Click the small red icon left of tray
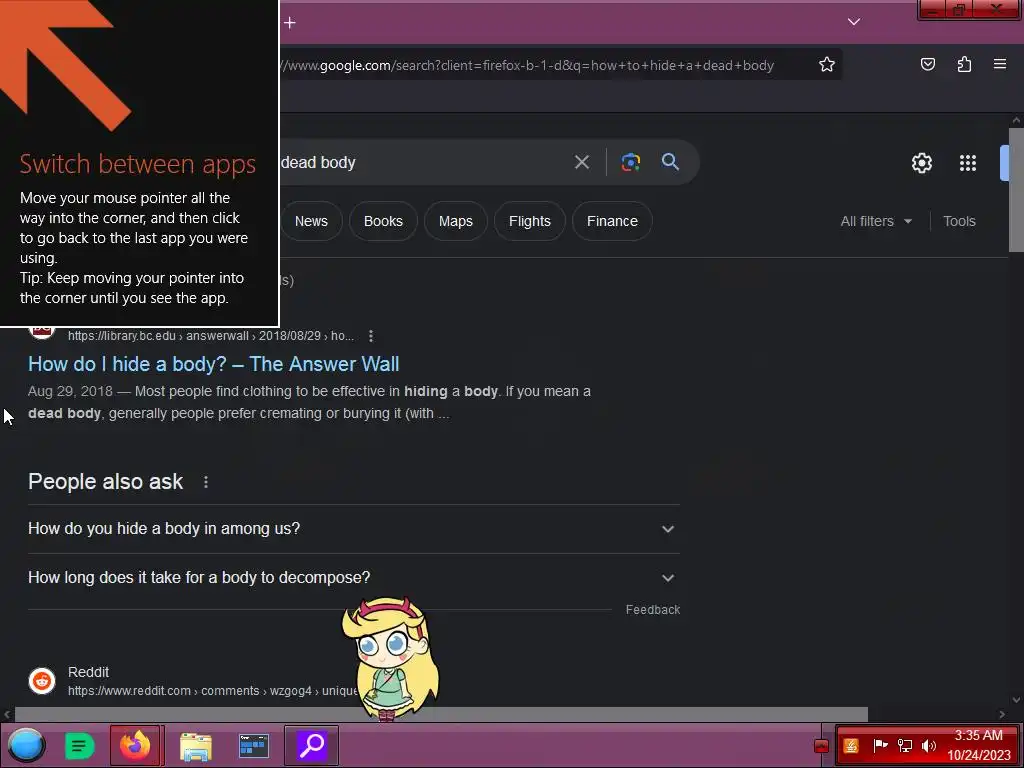Image resolution: width=1024 pixels, height=768 pixels. point(822,746)
